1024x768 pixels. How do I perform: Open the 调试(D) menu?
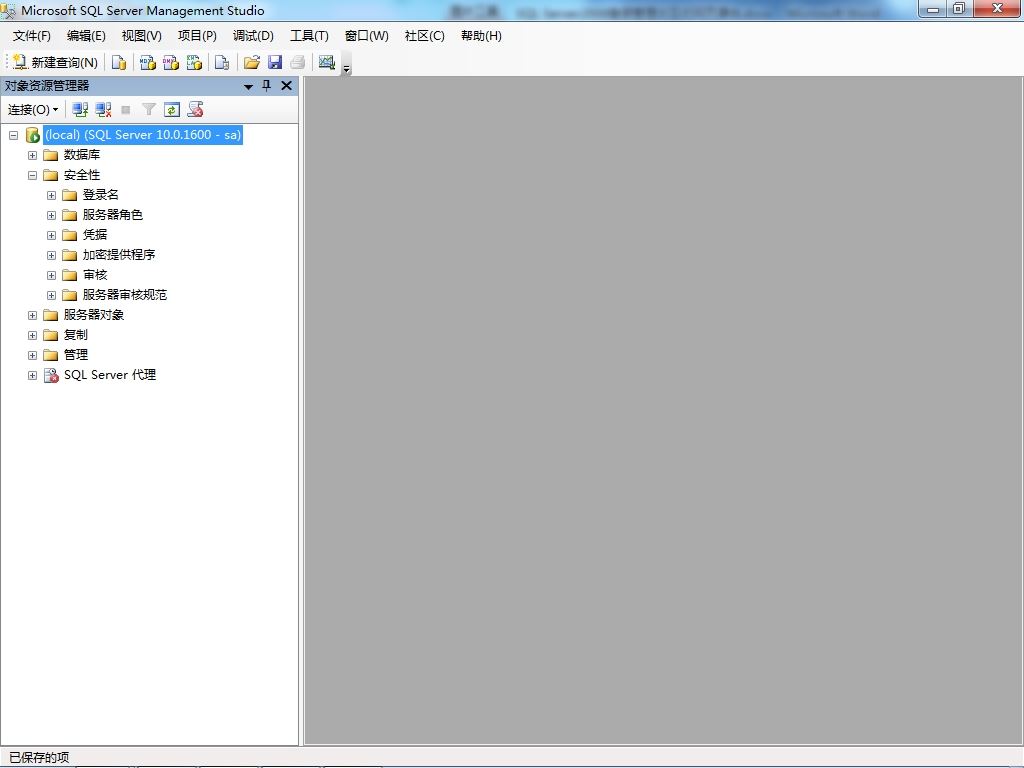click(253, 36)
